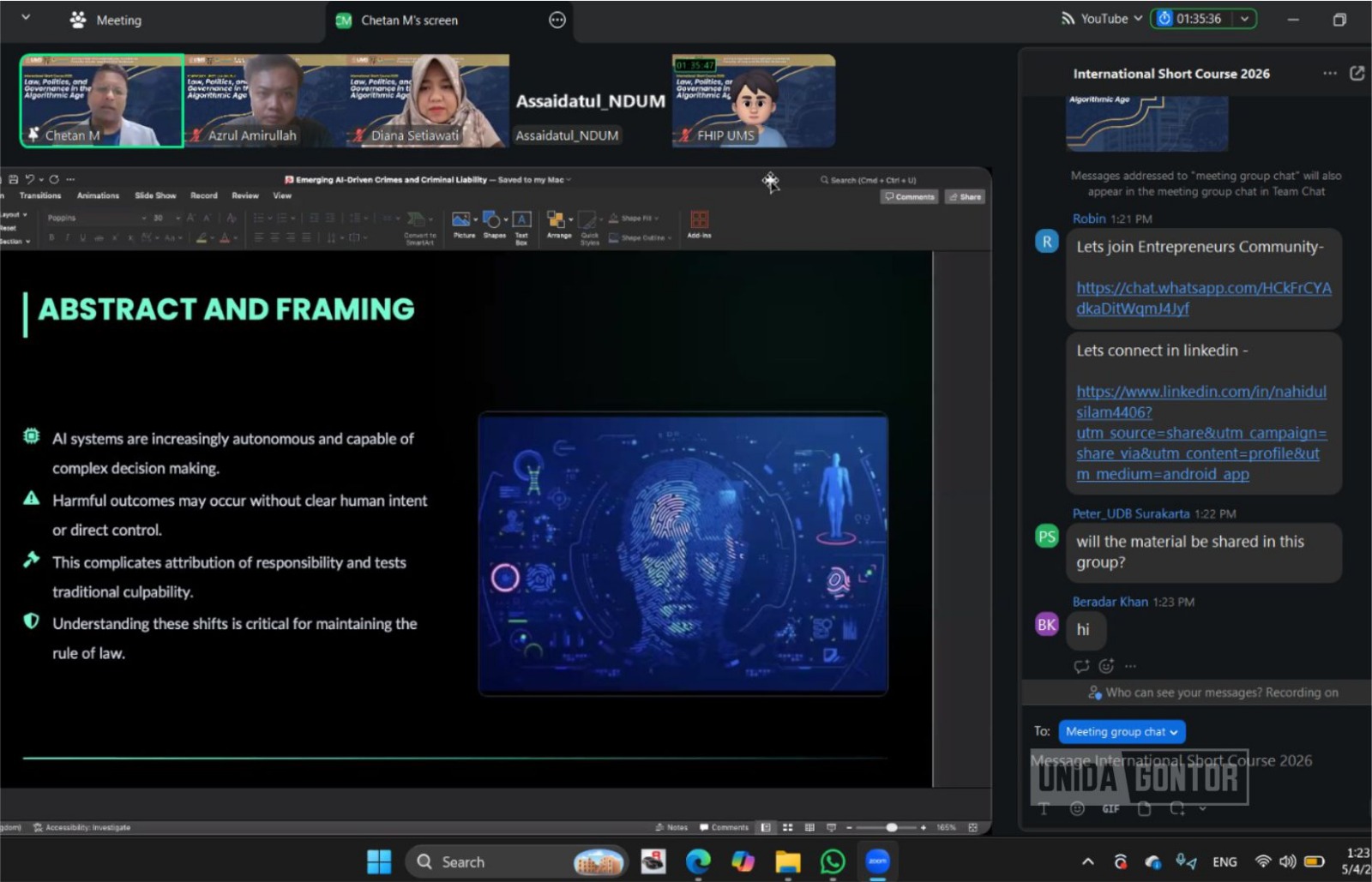Image resolution: width=1372 pixels, height=882 pixels.
Task: Open the Windows Start menu
Action: [x=378, y=861]
